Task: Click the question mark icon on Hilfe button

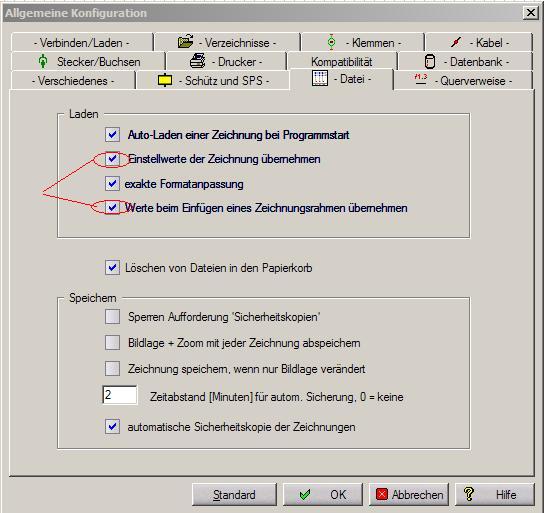Action: 469,494
